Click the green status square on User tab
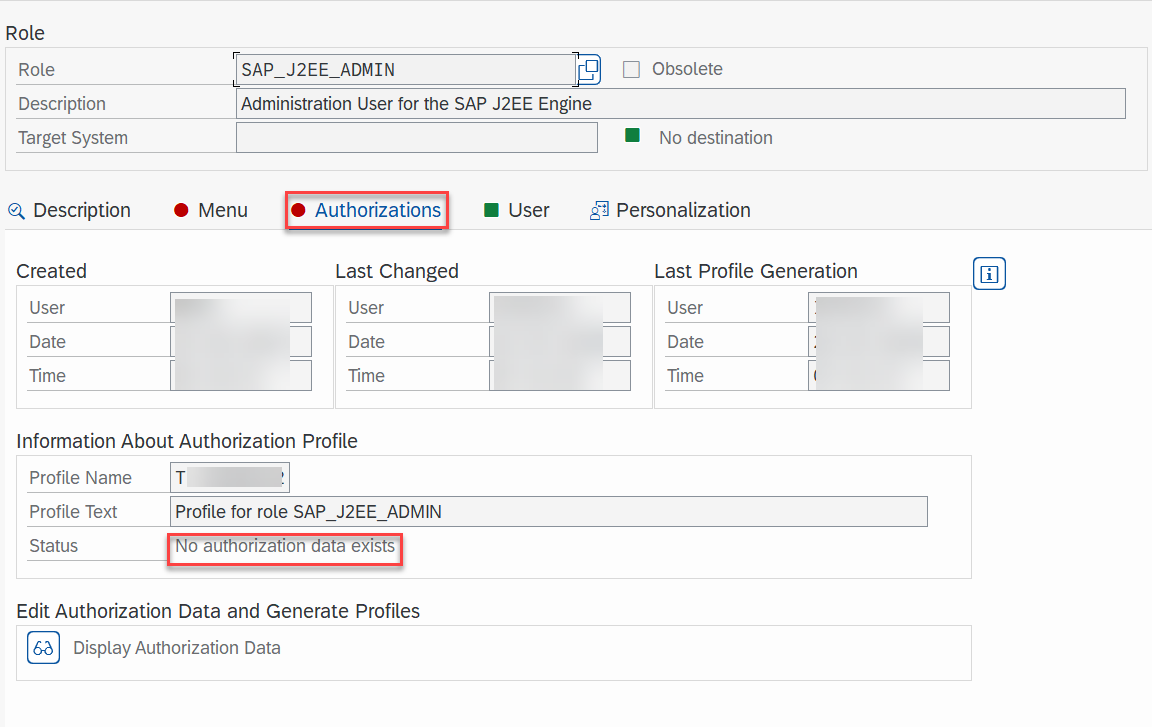 492,210
